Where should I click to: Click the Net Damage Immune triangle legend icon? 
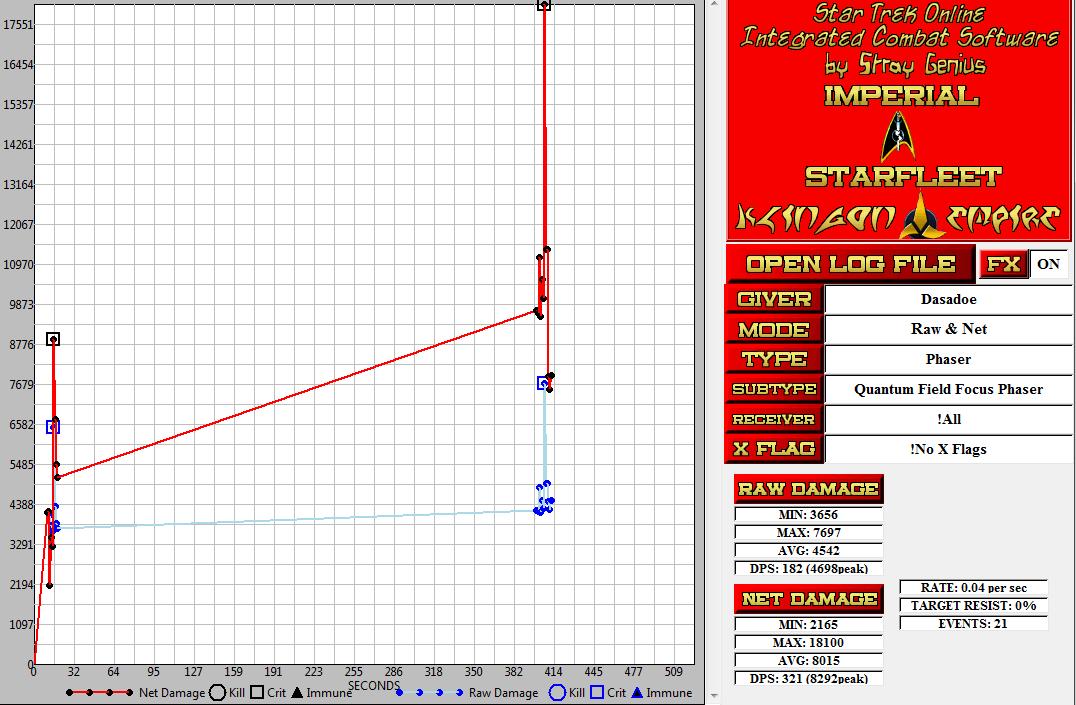click(297, 693)
